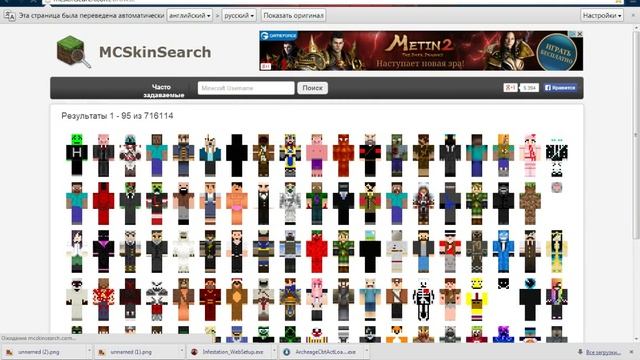The height and width of the screenshot is (360, 640).
Task: Open the green-faced skin with H shirt
Action: pyautogui.click(x=77, y=155)
